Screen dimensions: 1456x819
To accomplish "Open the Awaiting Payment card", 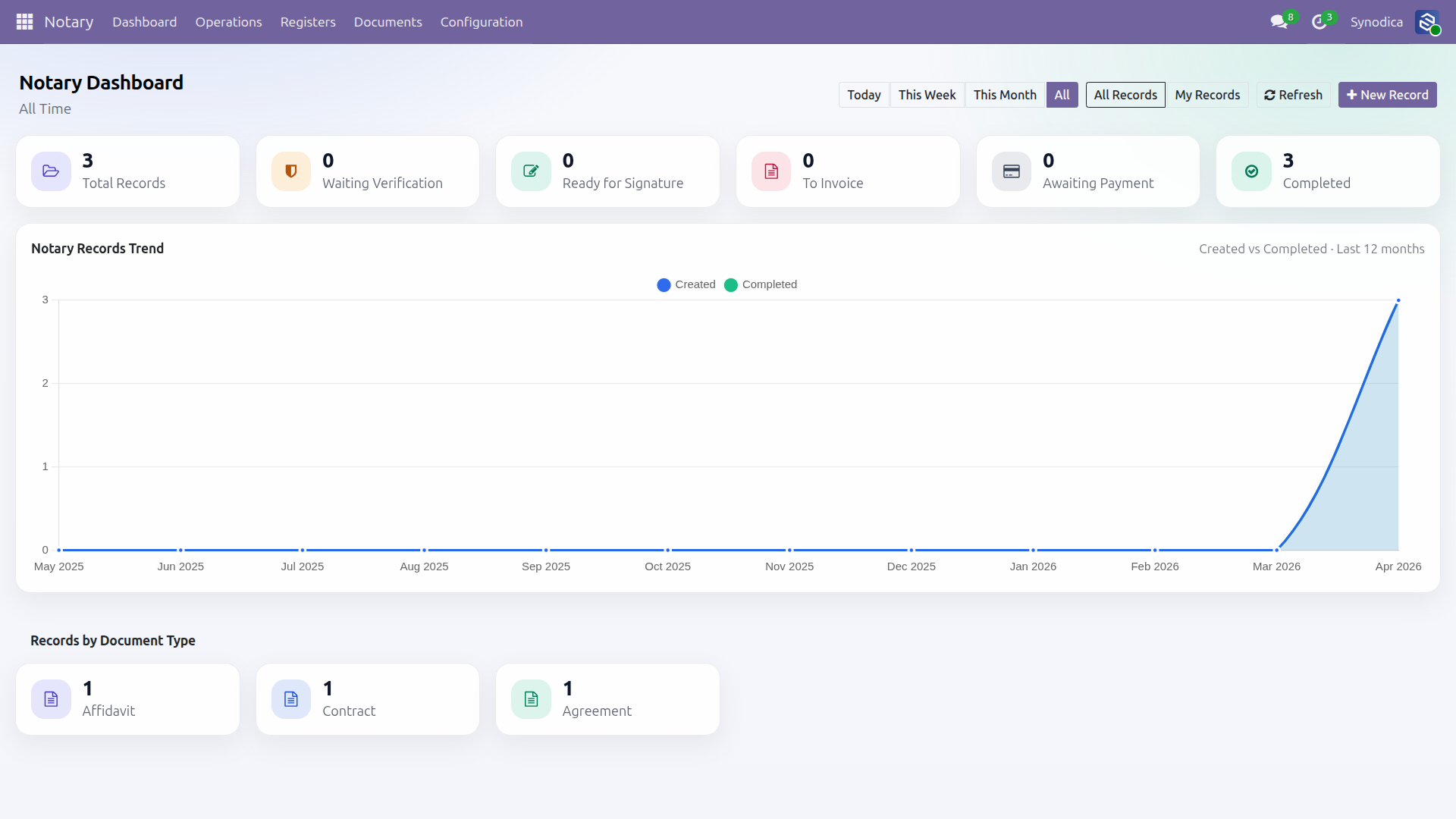I will pos(1088,171).
